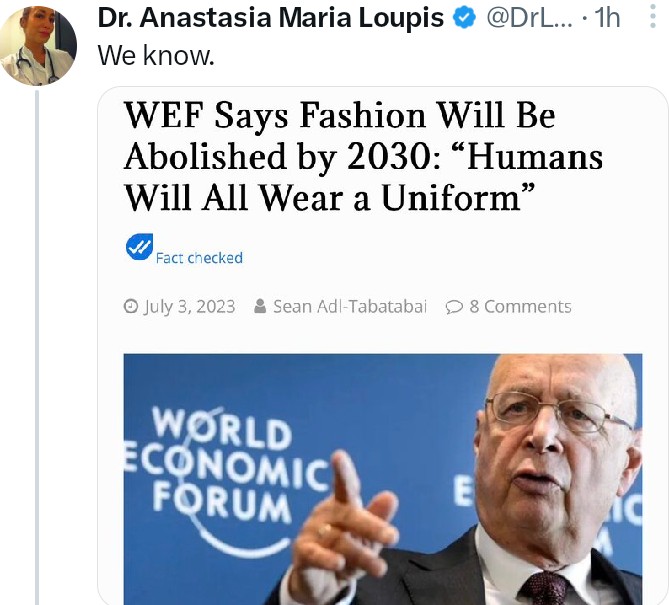
Task: Click the 'We know.' tweet text
Action: click(x=156, y=56)
